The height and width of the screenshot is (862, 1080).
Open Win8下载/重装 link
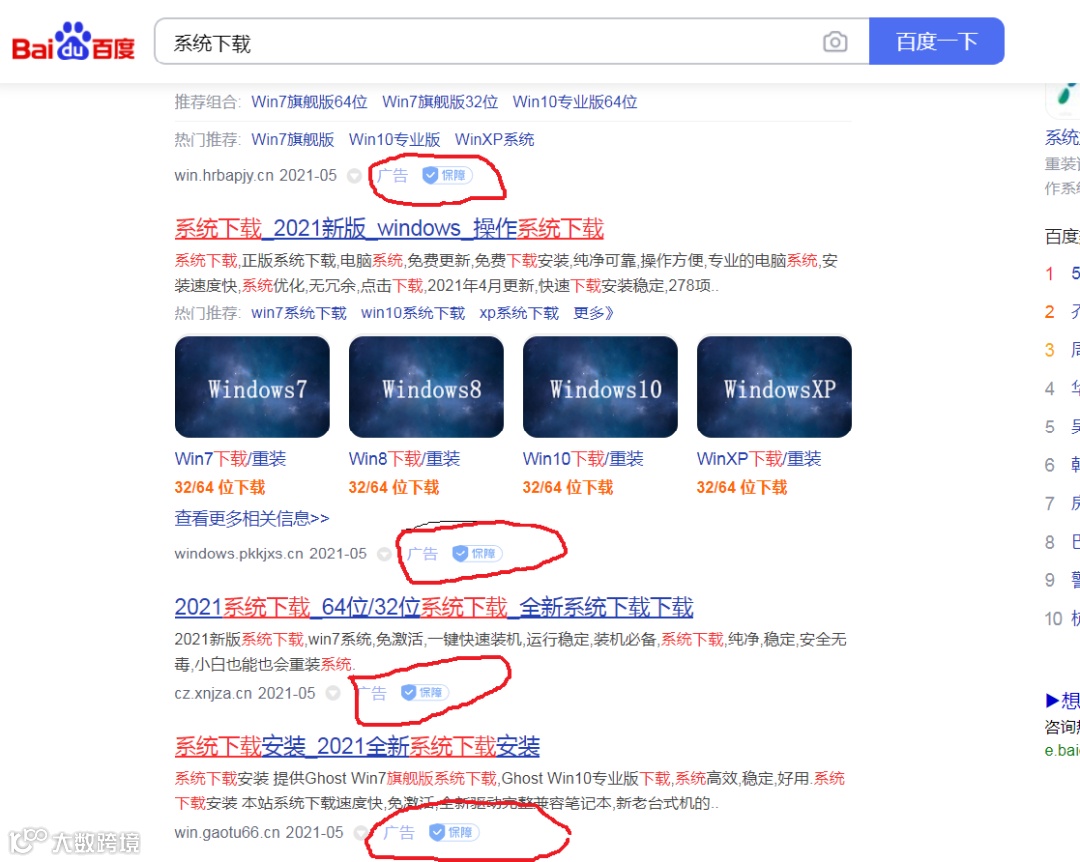404,459
